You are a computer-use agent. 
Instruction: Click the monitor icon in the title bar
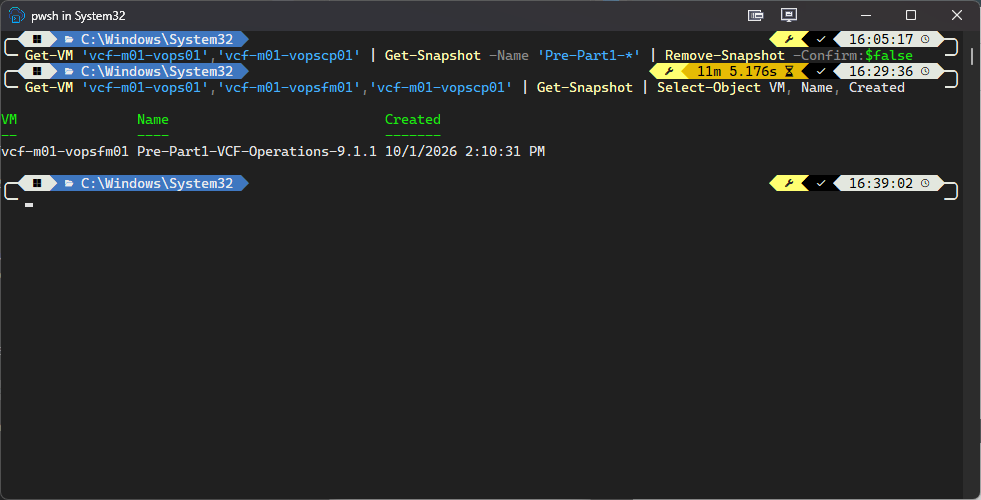(788, 15)
